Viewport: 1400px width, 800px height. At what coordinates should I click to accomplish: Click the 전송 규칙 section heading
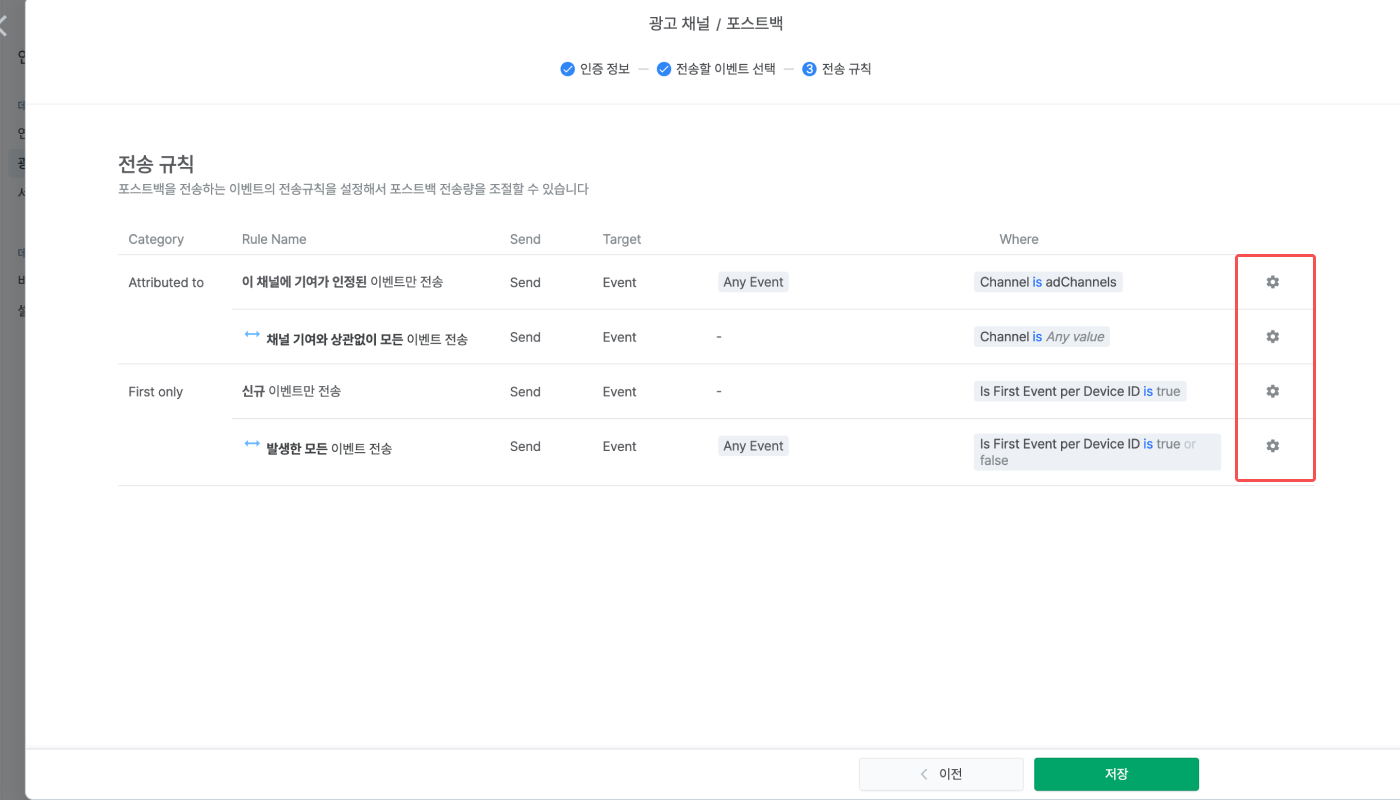tap(156, 164)
